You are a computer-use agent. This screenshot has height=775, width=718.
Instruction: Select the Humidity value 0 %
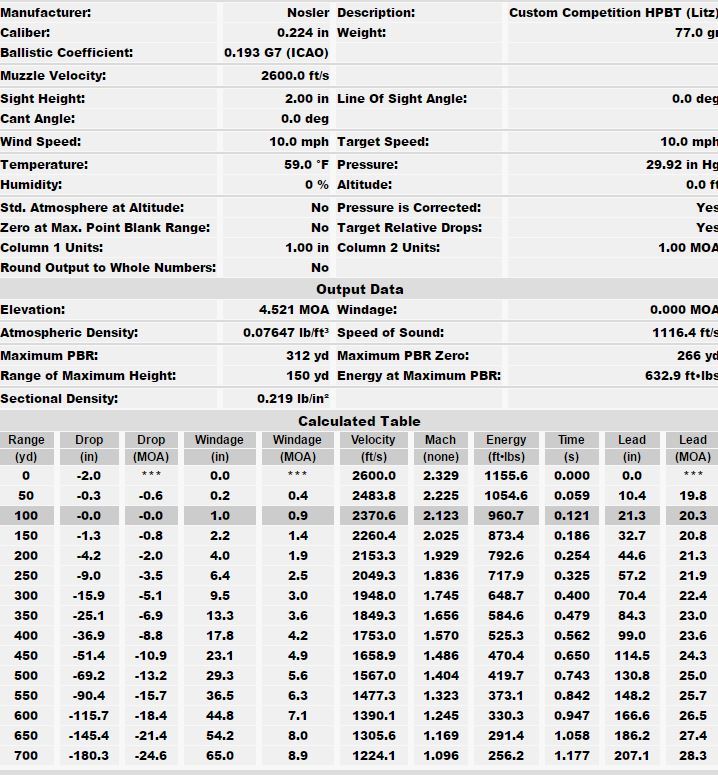[316, 184]
